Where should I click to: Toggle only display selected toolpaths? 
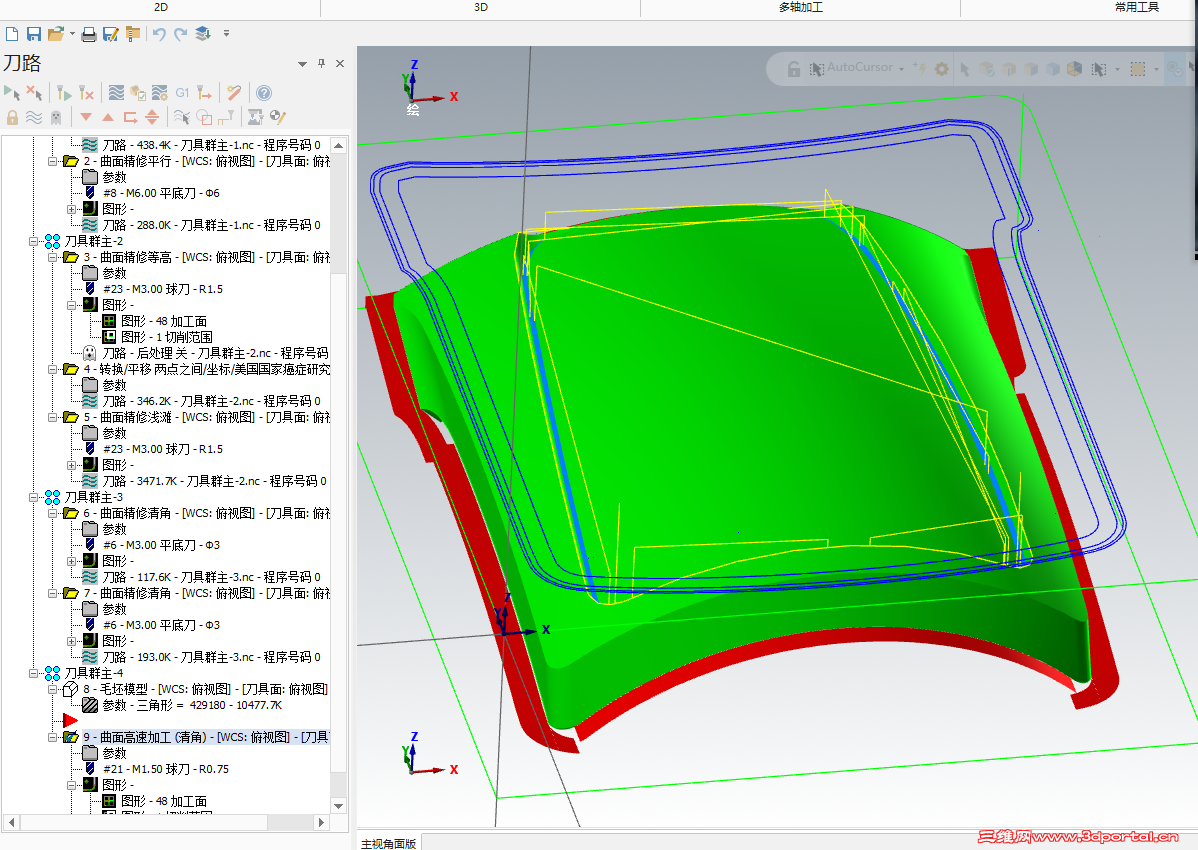point(181,117)
